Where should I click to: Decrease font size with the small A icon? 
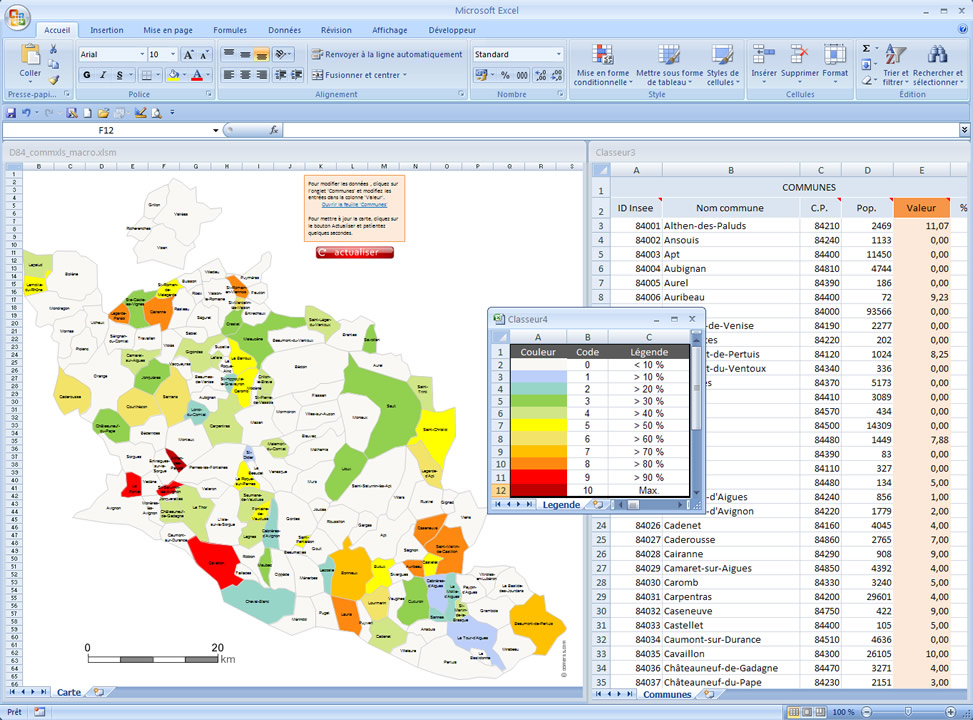(x=204, y=55)
